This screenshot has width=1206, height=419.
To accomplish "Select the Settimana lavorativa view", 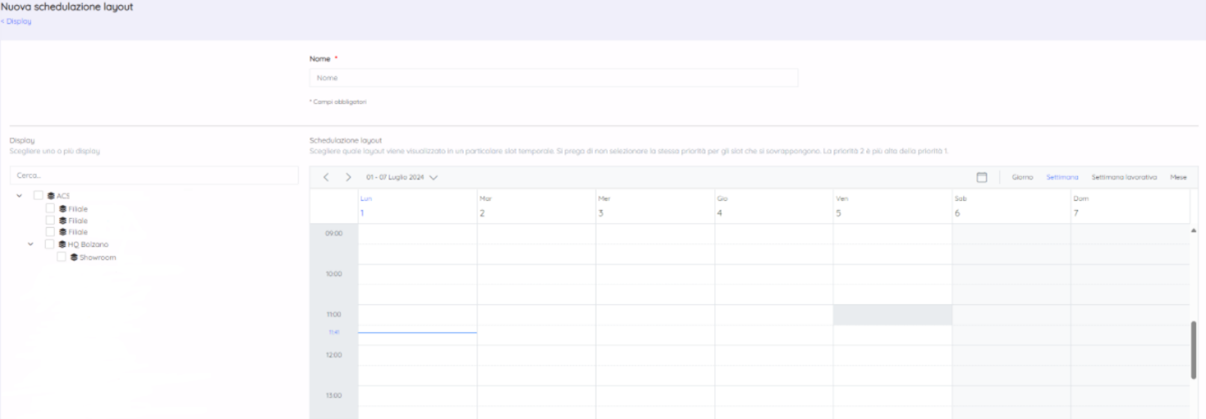I will [1124, 177].
